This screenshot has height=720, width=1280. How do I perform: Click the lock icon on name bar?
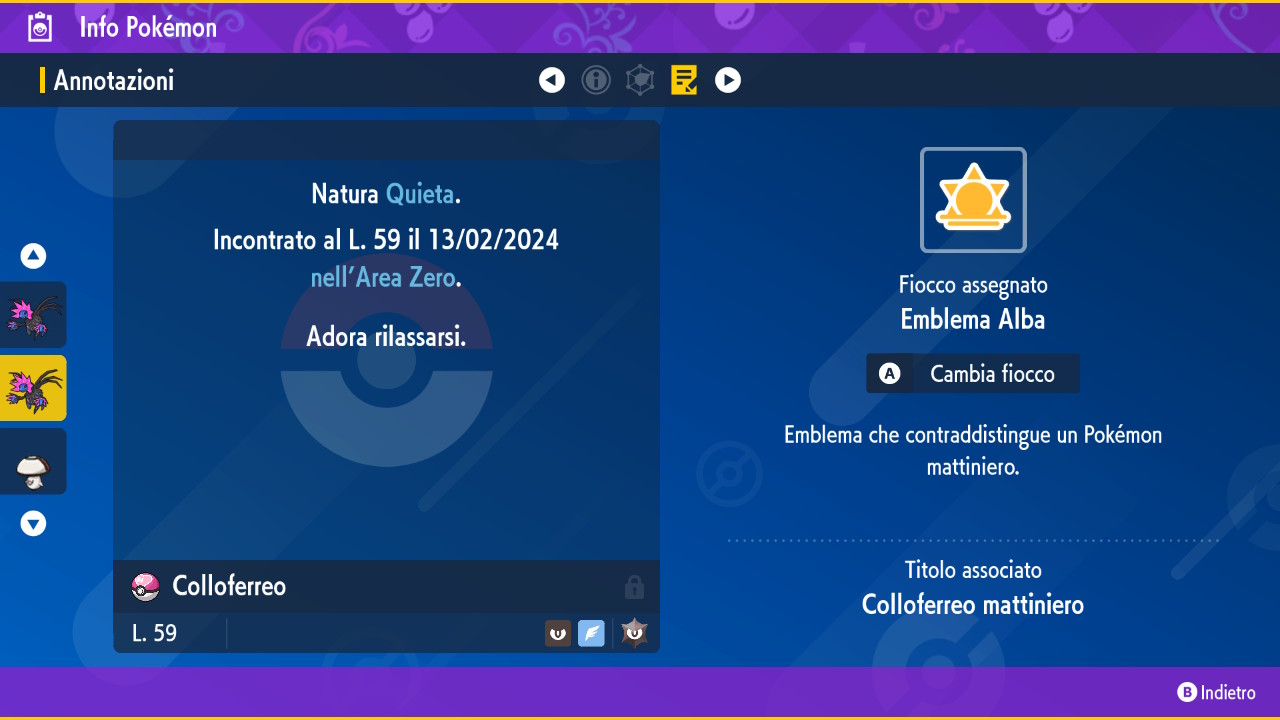click(634, 587)
